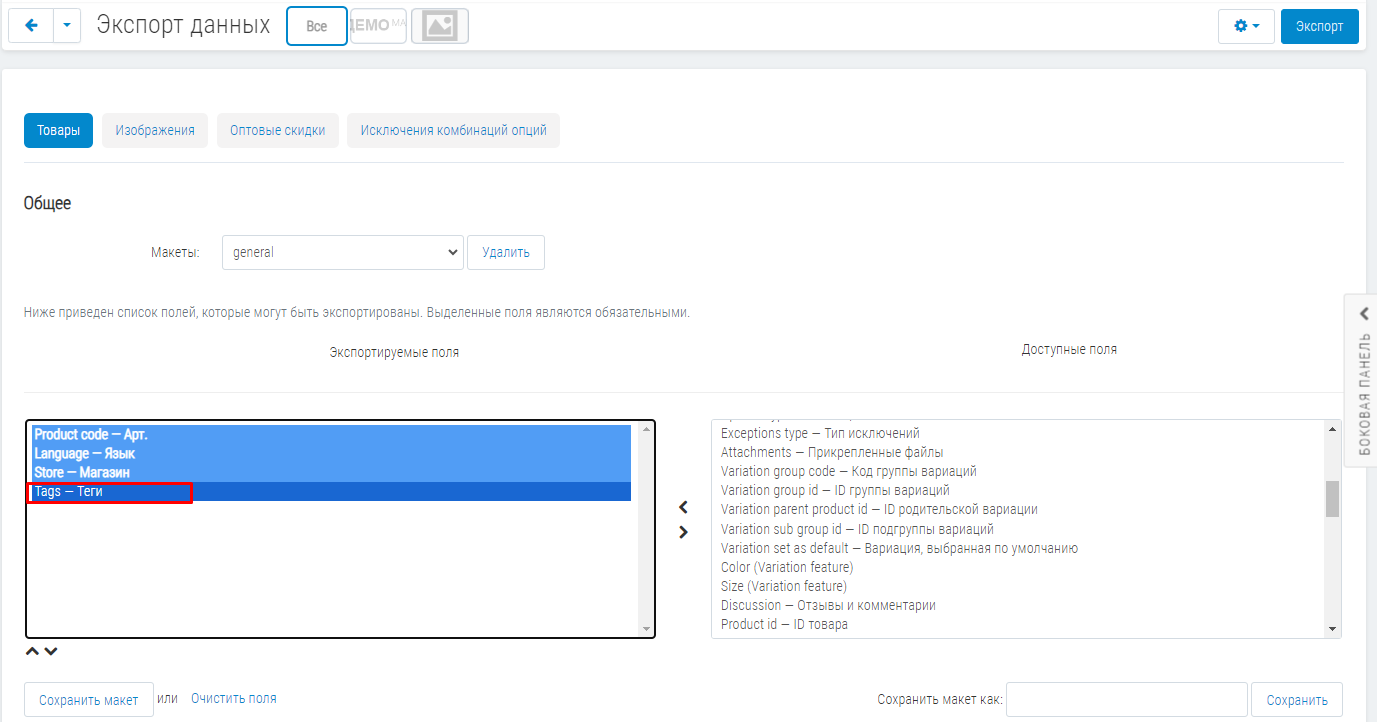This screenshot has width=1377, height=722.
Task: Select 'Tags — Теги' exported field
Action: pyautogui.click(x=332, y=492)
